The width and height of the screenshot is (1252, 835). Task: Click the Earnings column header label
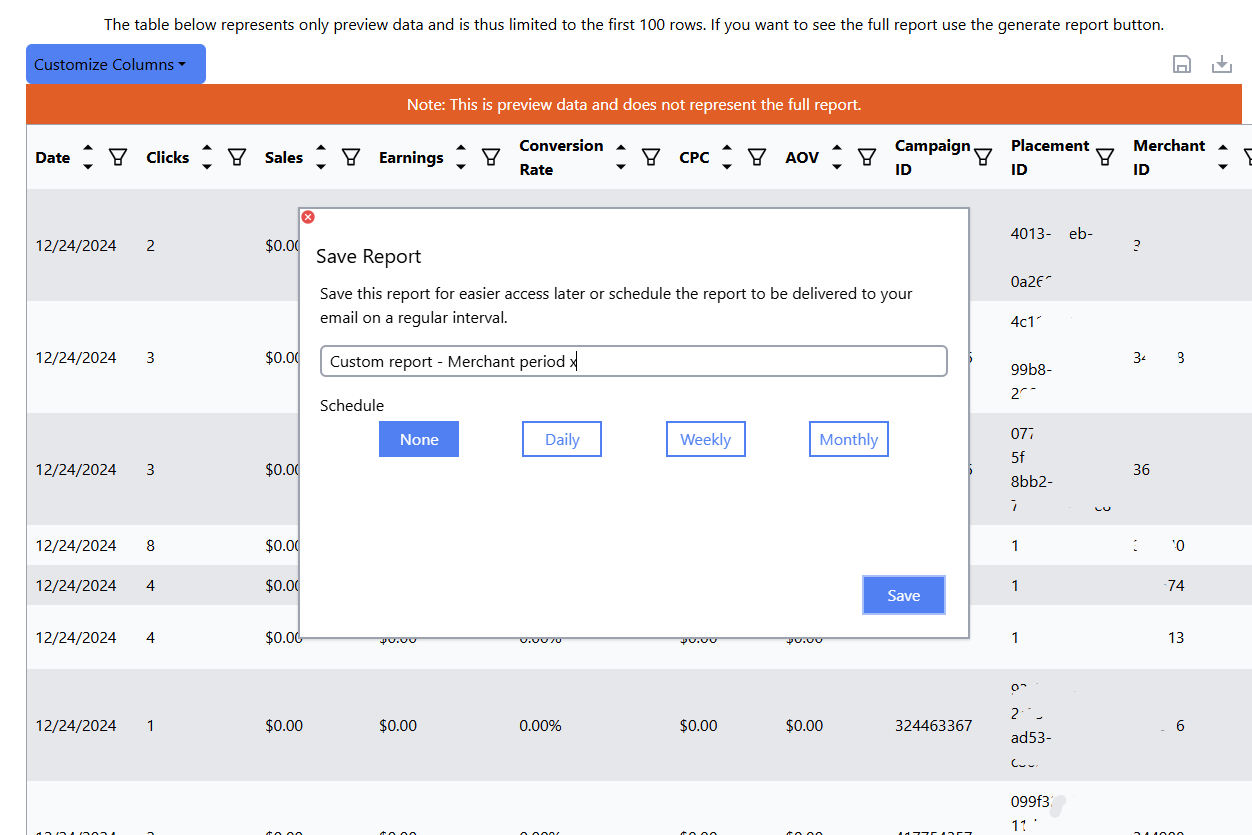(411, 157)
